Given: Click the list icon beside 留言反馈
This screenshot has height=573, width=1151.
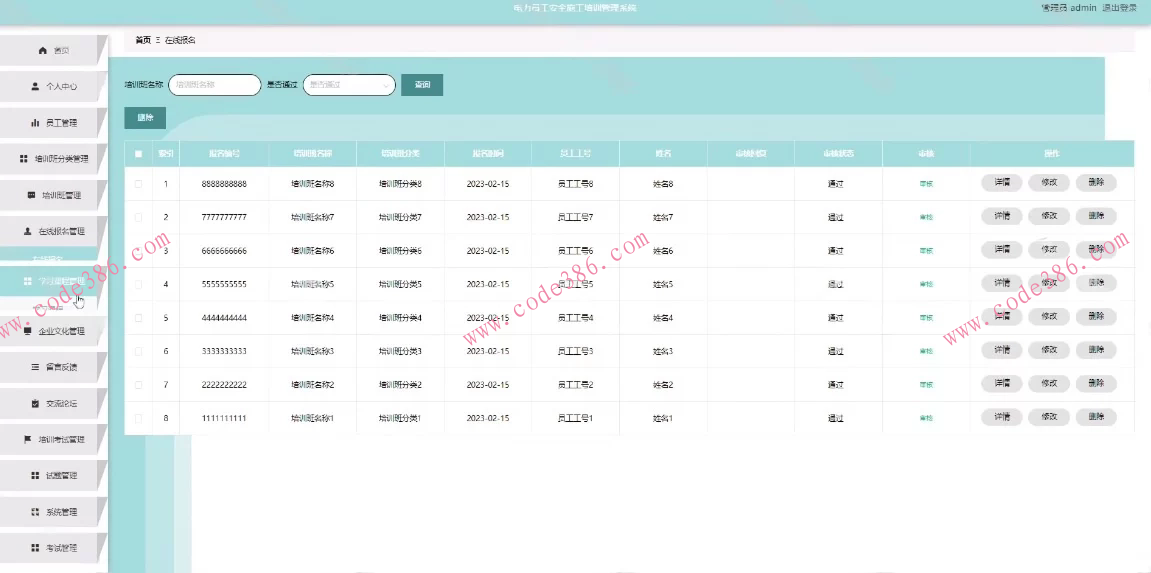Looking at the screenshot, I should pos(35,367).
